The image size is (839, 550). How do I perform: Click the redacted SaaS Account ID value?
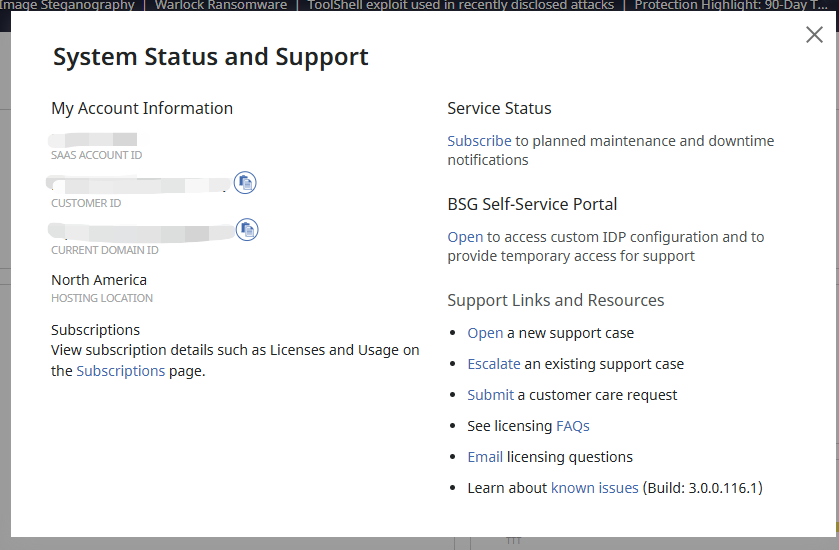(94, 139)
